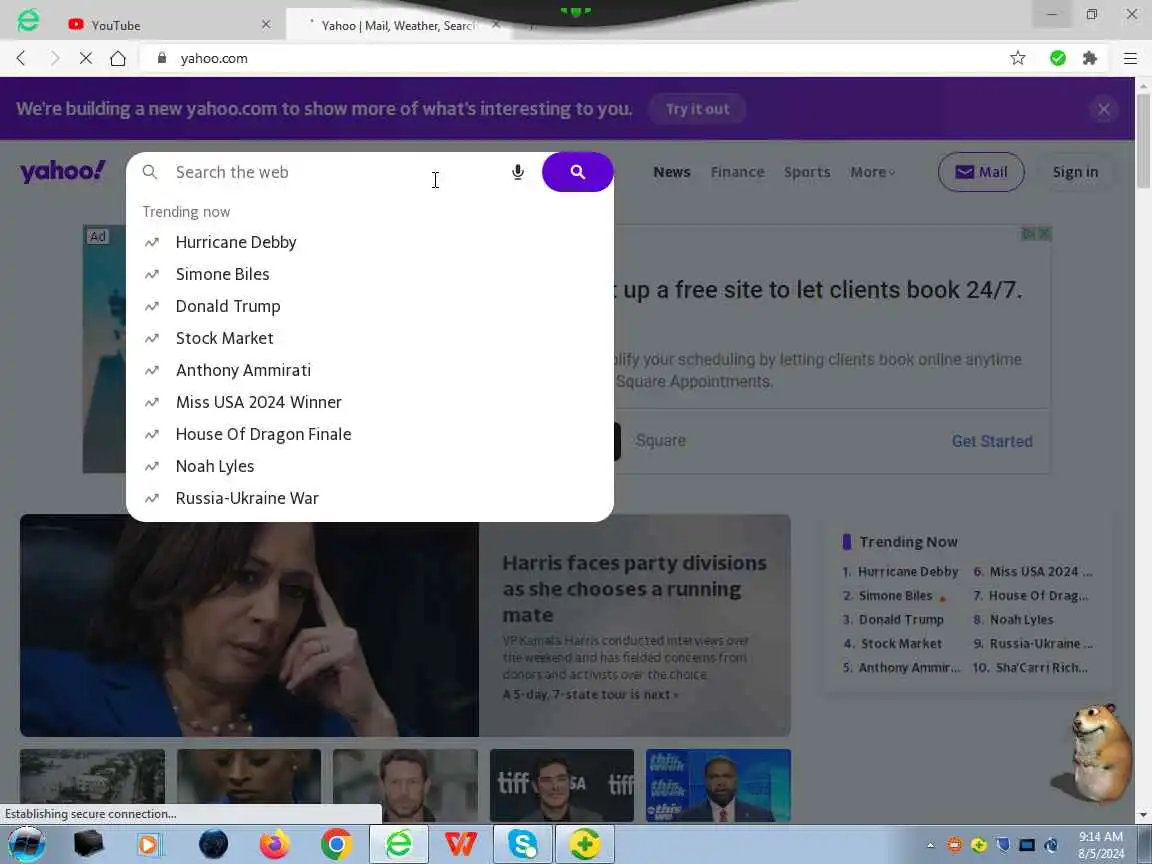The height and width of the screenshot is (864, 1152).
Task: Open the browser home page icon
Action: 118,58
